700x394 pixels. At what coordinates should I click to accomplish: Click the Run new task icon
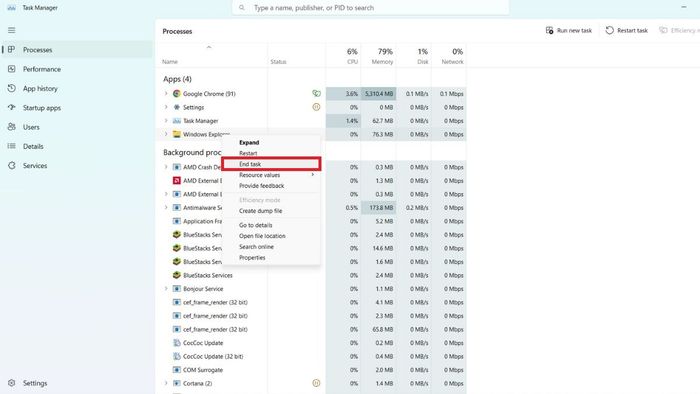click(x=550, y=30)
